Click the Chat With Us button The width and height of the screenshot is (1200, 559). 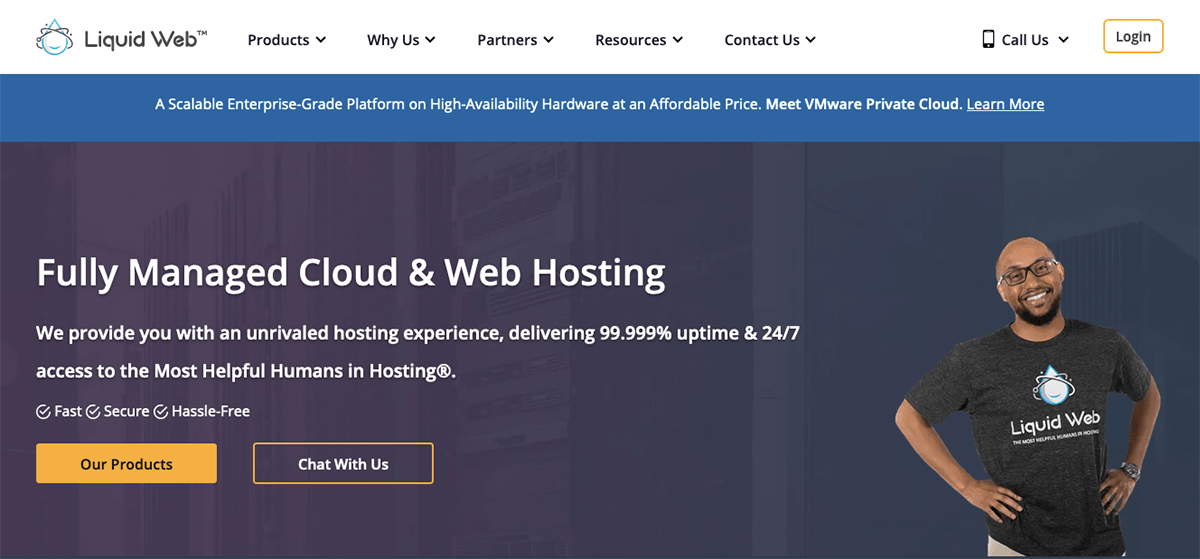[x=343, y=464]
